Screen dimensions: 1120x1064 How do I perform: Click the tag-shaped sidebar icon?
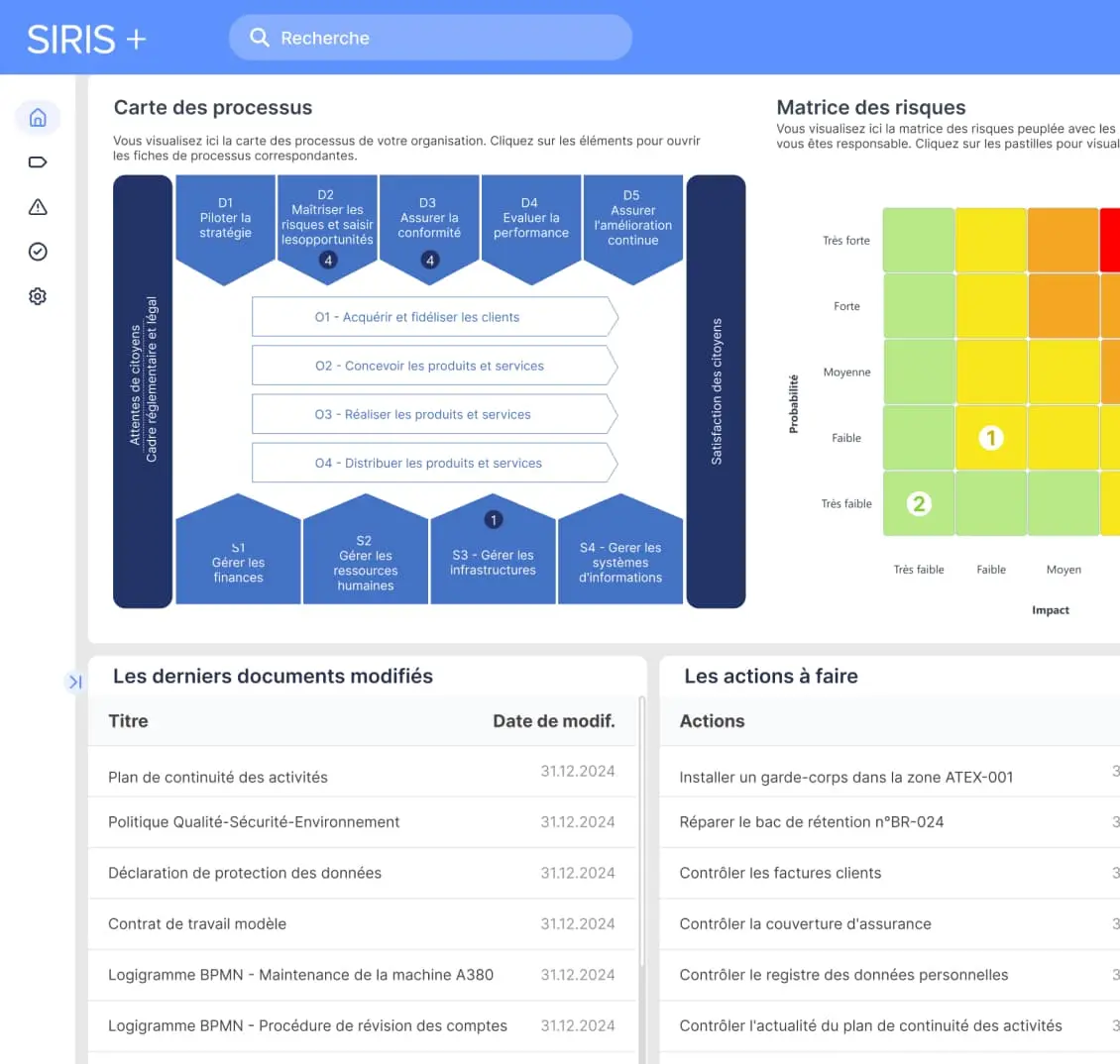click(x=38, y=162)
